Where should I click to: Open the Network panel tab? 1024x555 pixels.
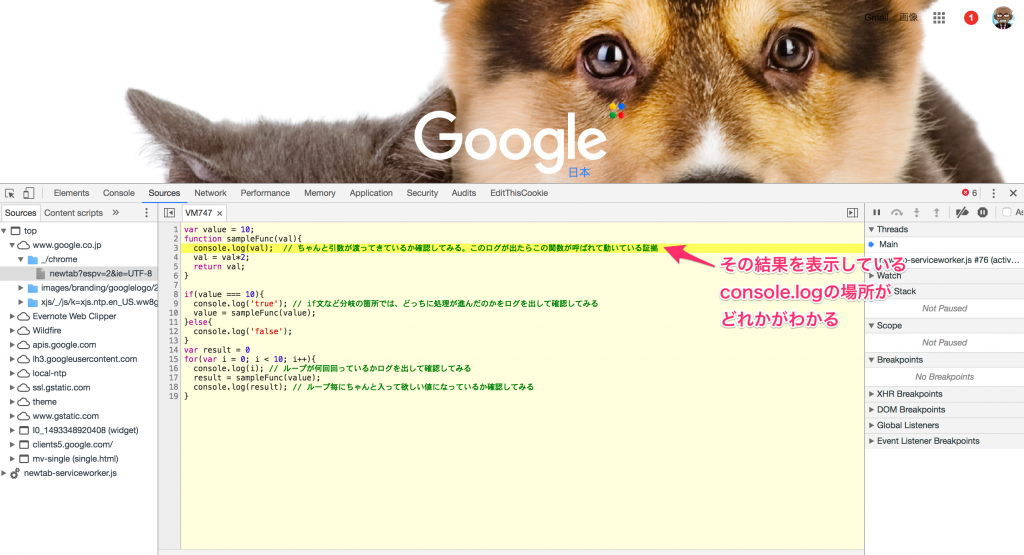[x=210, y=193]
